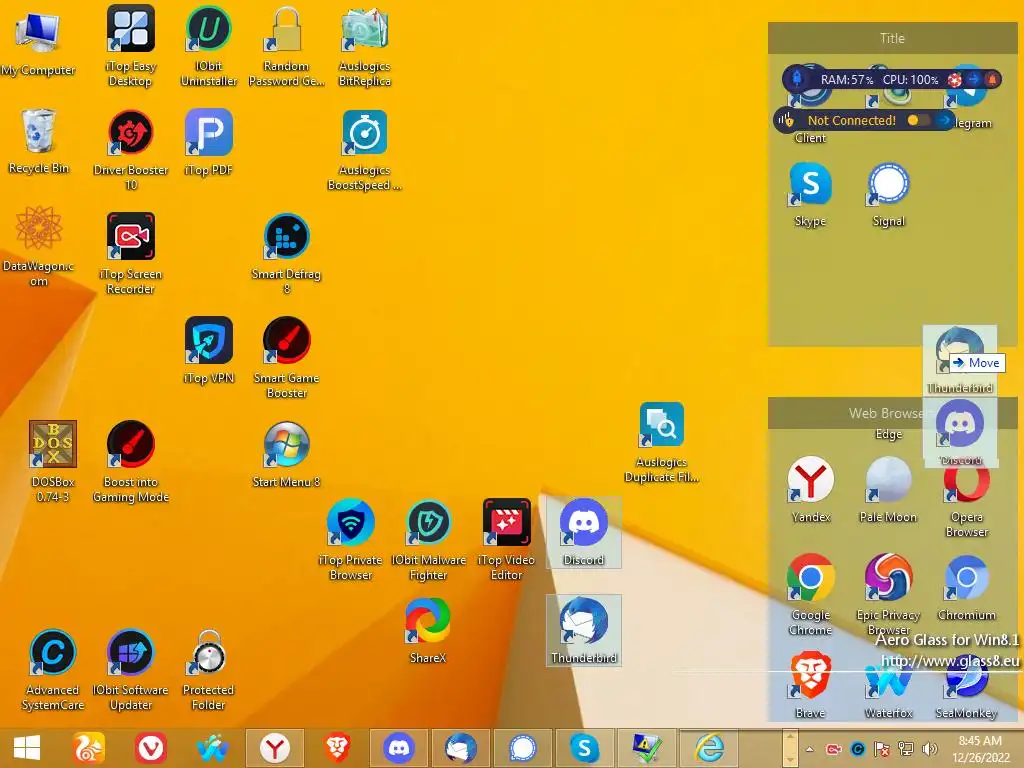
Task: Open the volume speaker tray icon
Action: (929, 749)
